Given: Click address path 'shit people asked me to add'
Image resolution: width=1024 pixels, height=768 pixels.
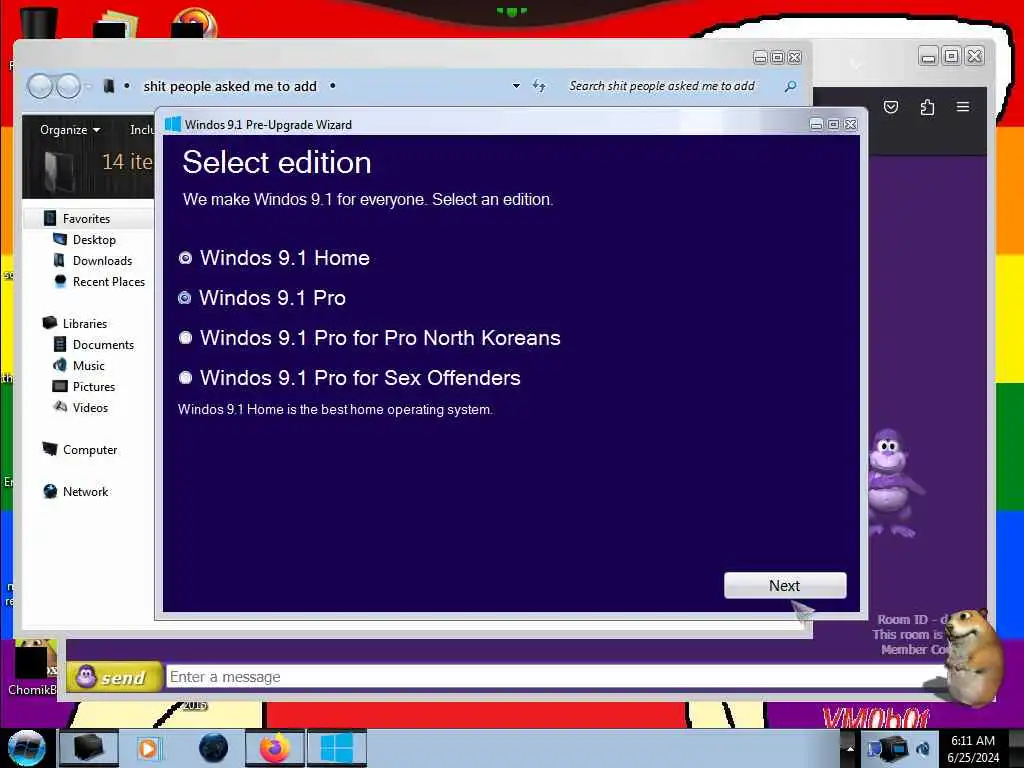Looking at the screenshot, I should click(x=230, y=86).
